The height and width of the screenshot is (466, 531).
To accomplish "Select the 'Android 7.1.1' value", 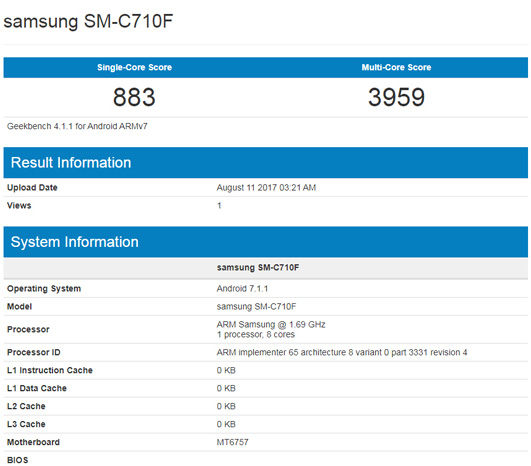I will point(242,289).
